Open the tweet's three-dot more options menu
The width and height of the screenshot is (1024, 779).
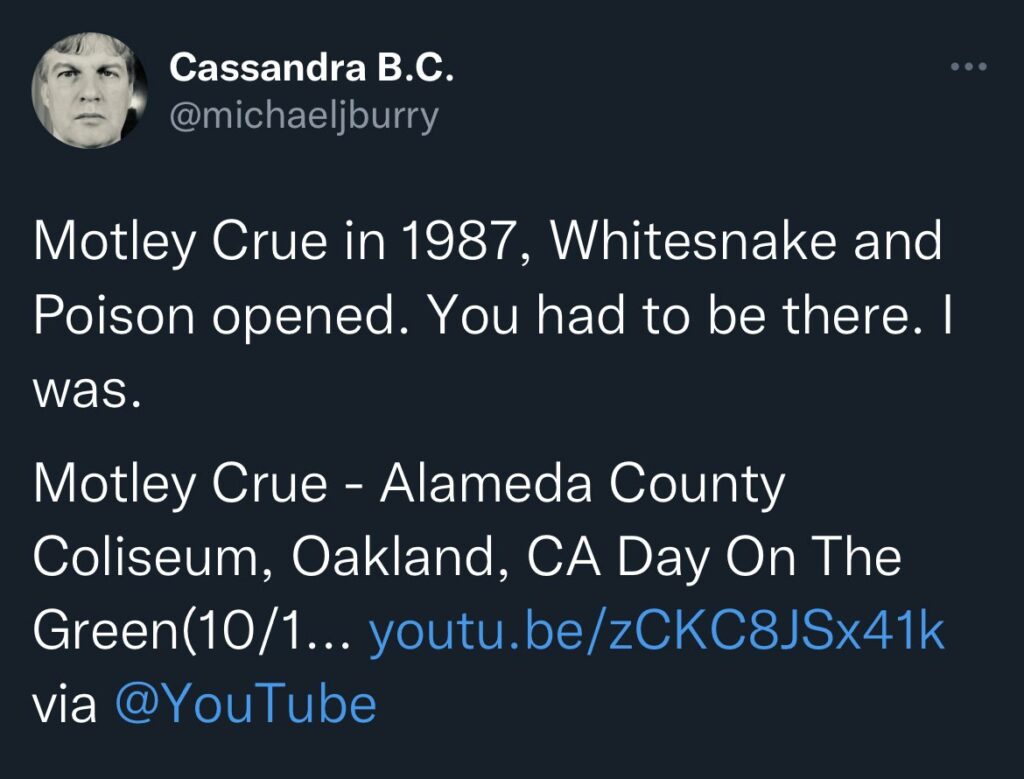[968, 67]
